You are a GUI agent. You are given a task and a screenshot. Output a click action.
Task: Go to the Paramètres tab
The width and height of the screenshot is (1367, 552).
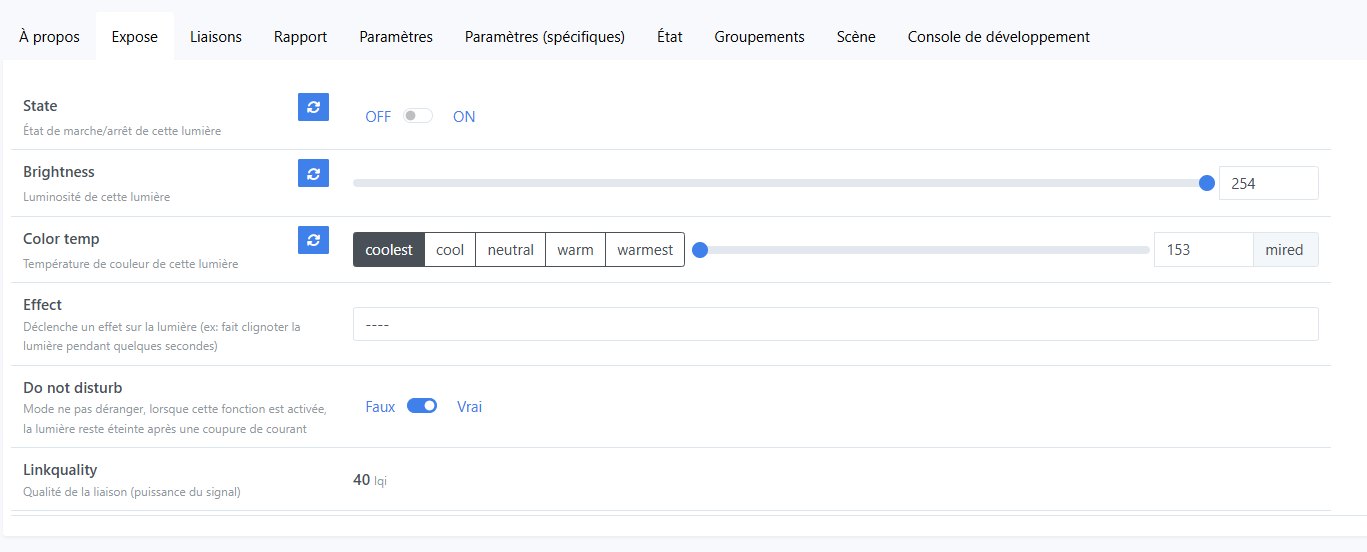coord(396,37)
